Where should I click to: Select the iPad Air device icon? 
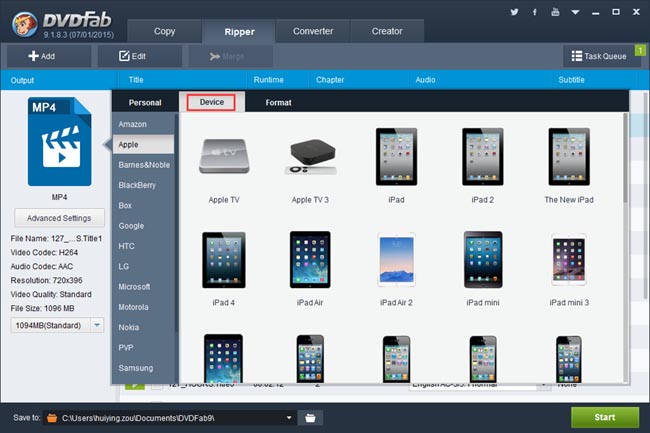pyautogui.click(x=310, y=260)
